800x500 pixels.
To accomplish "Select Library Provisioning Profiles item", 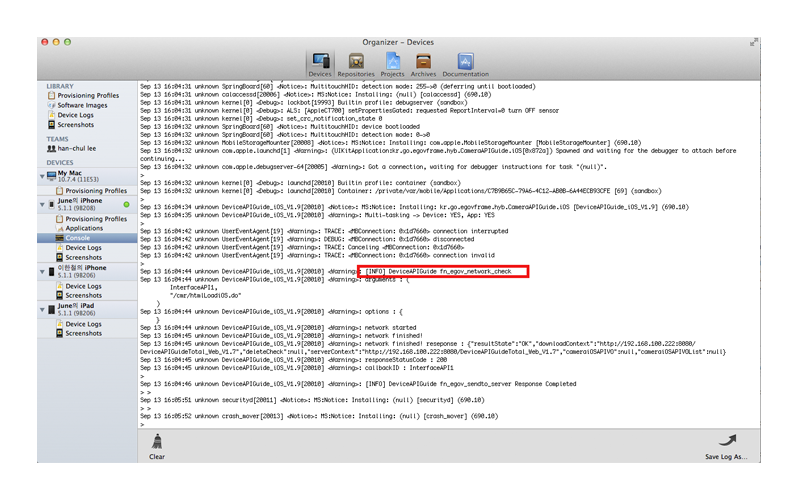I will (x=88, y=96).
